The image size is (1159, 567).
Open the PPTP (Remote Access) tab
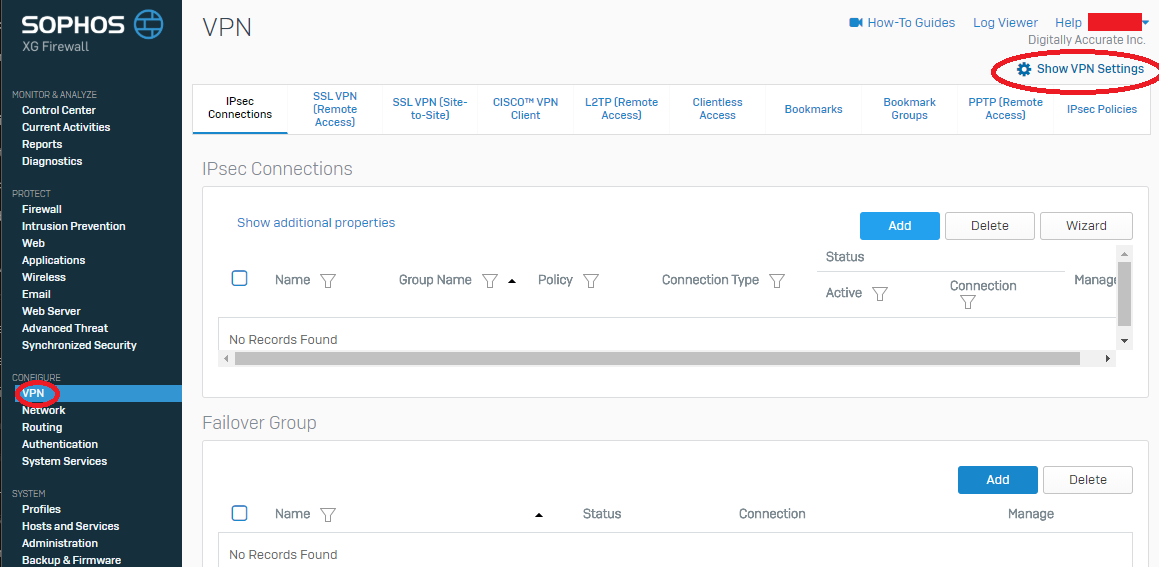pos(1005,109)
